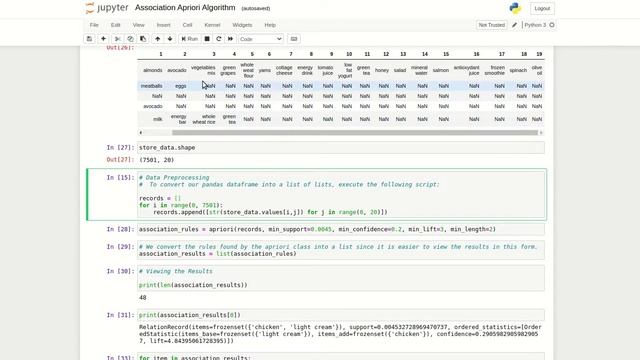Click the 'whole wheat rice' table cell
Viewport: 640px width, 360px height.
pos(204,119)
